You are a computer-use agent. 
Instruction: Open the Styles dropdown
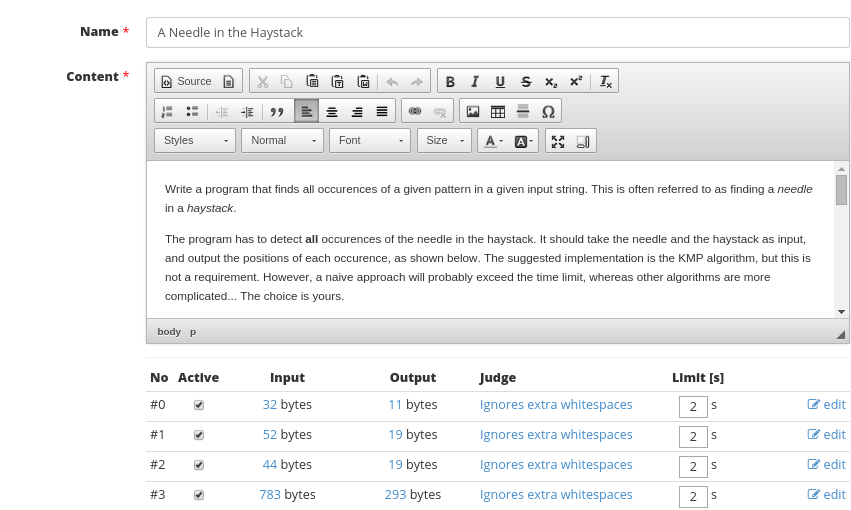(x=195, y=141)
